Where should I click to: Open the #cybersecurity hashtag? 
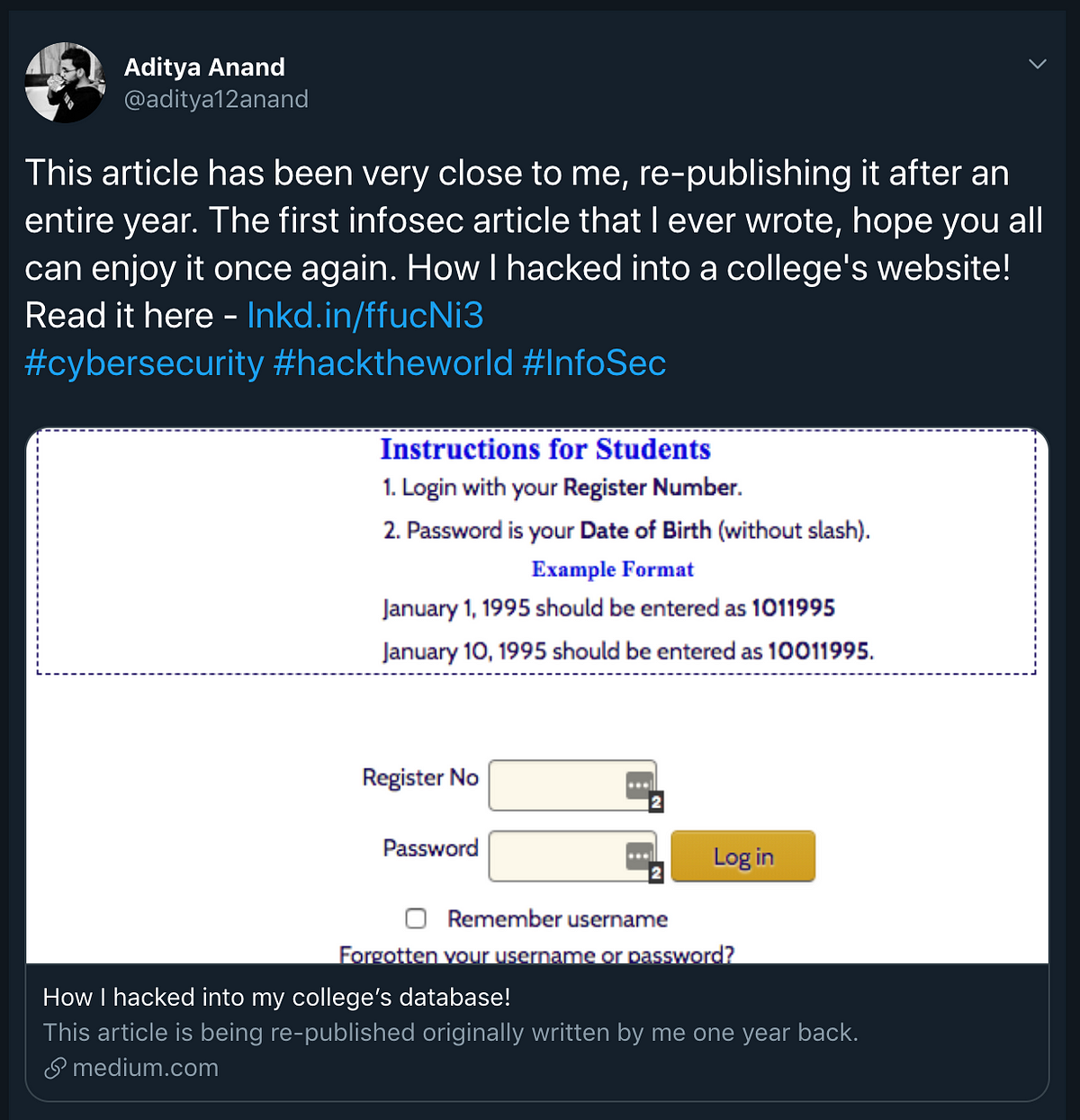point(144,363)
